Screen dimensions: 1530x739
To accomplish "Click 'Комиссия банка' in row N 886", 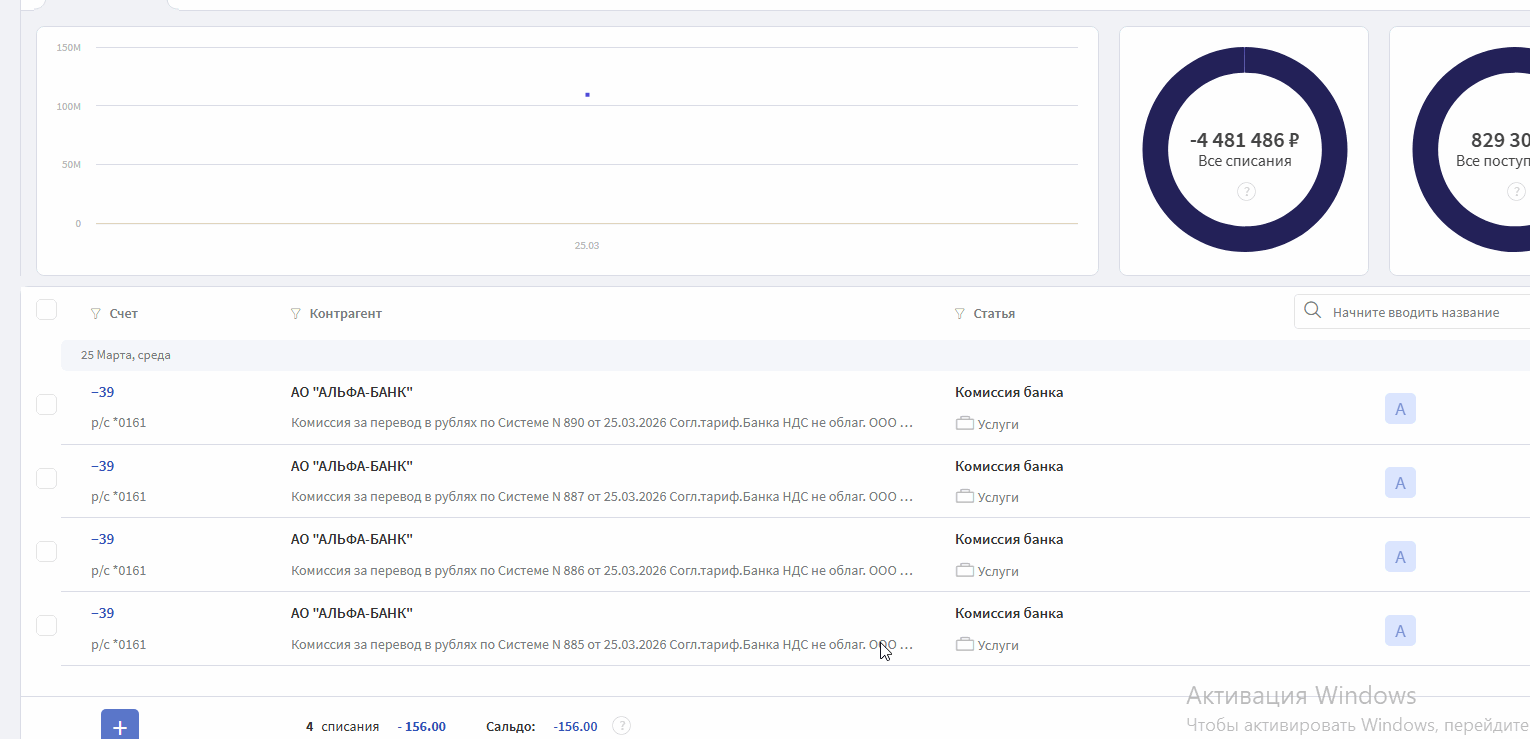I will (x=1009, y=539).
